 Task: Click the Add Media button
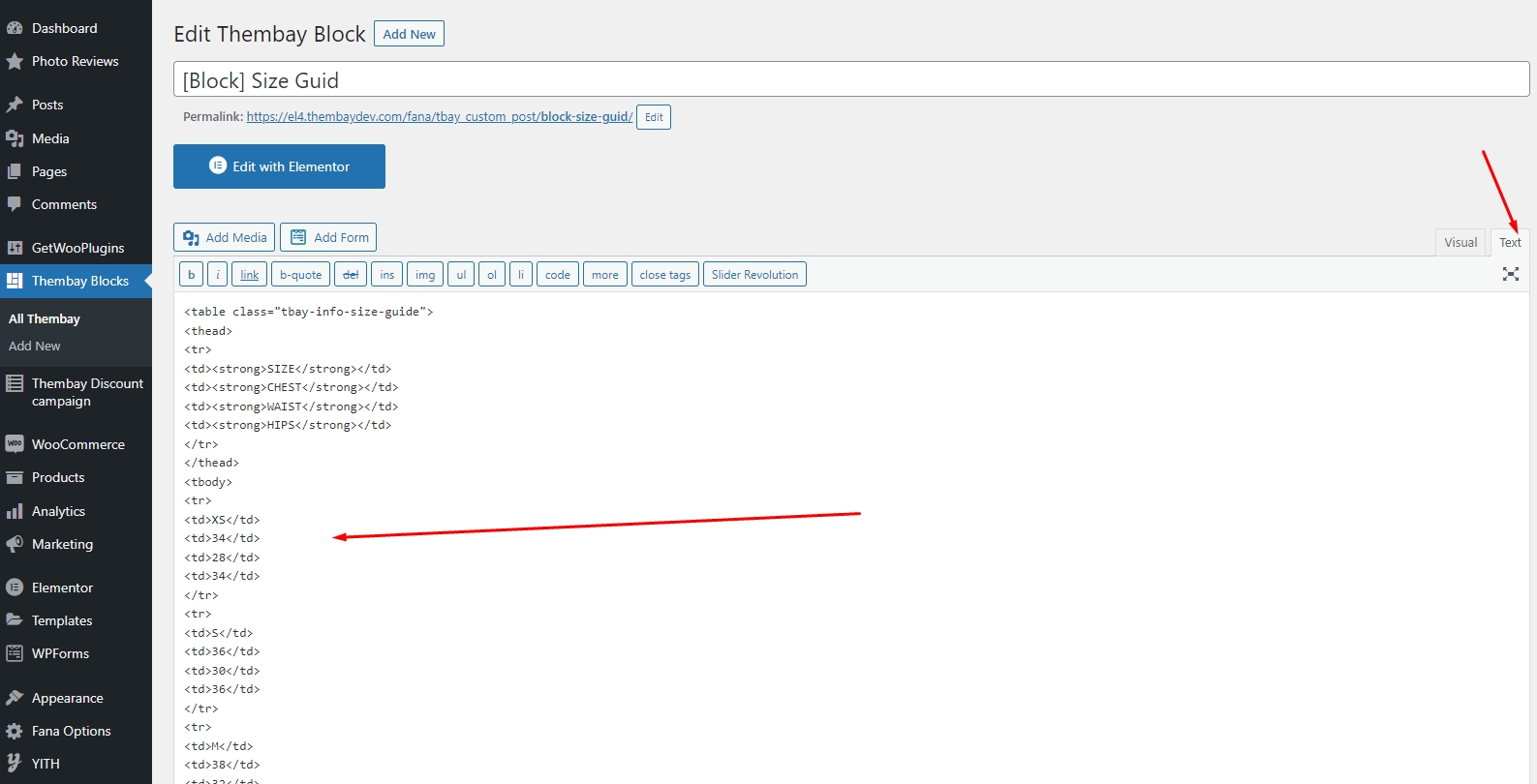click(224, 237)
